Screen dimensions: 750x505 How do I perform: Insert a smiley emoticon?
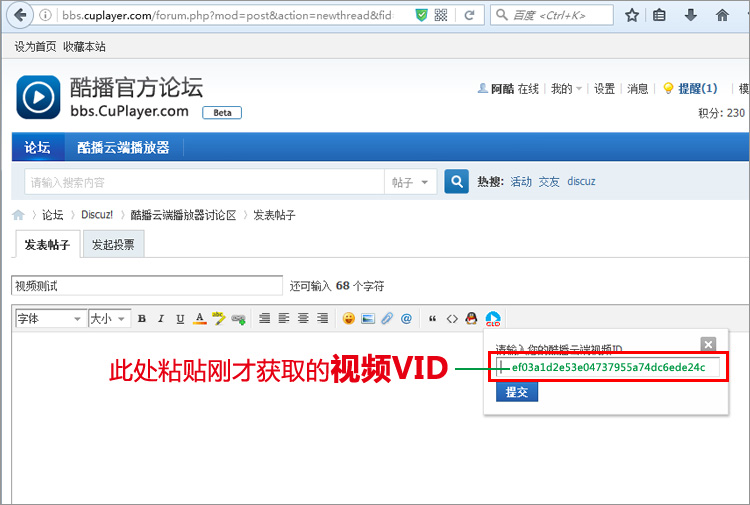pos(349,319)
